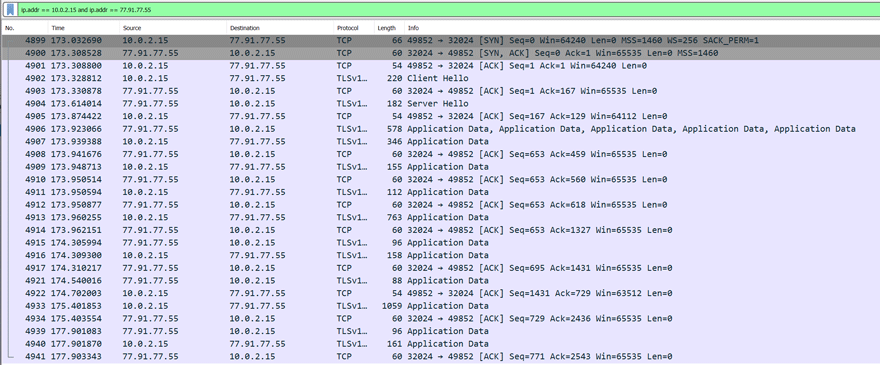Screen dimensions: 880x365
Task: Select packet 4903 Ack=167 row
Action: 440,91
